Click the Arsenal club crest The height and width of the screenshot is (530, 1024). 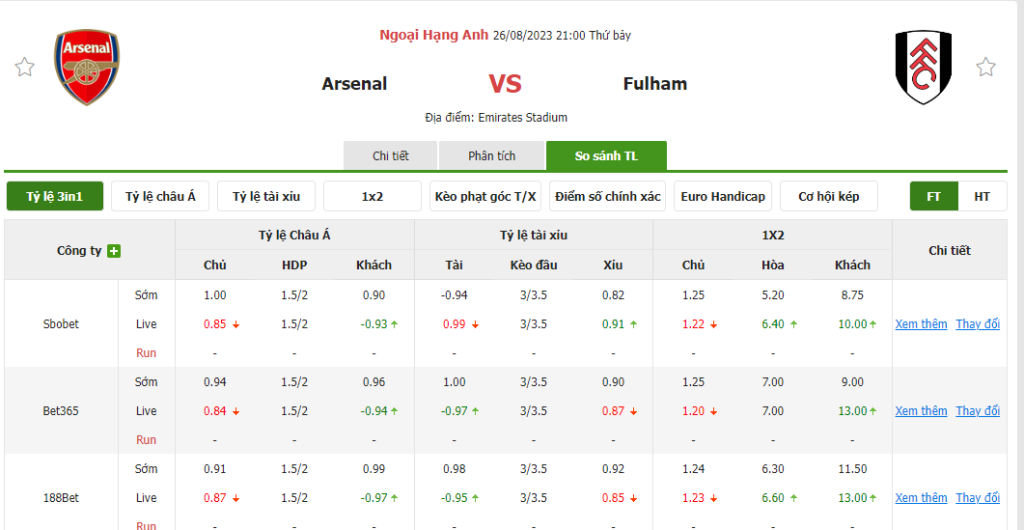coord(88,67)
